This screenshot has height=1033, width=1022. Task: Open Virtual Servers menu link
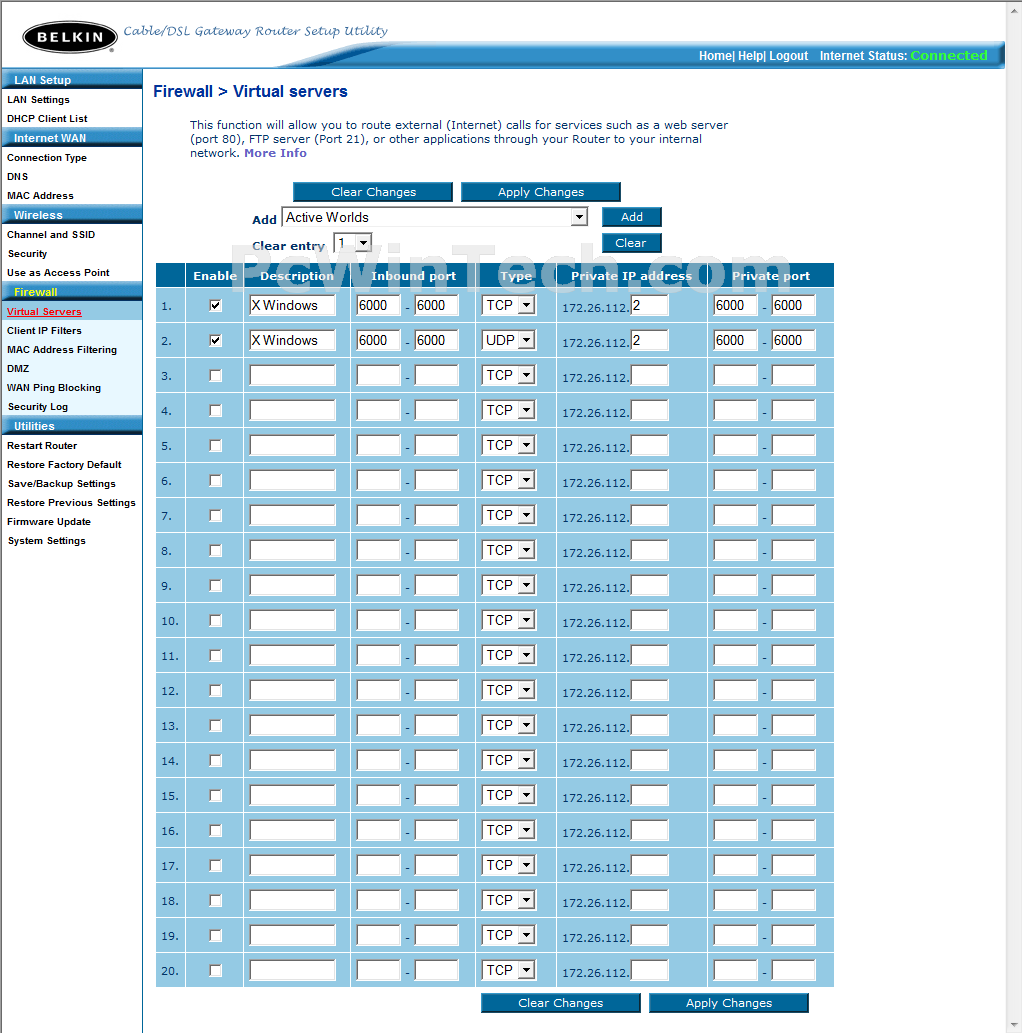(44, 312)
